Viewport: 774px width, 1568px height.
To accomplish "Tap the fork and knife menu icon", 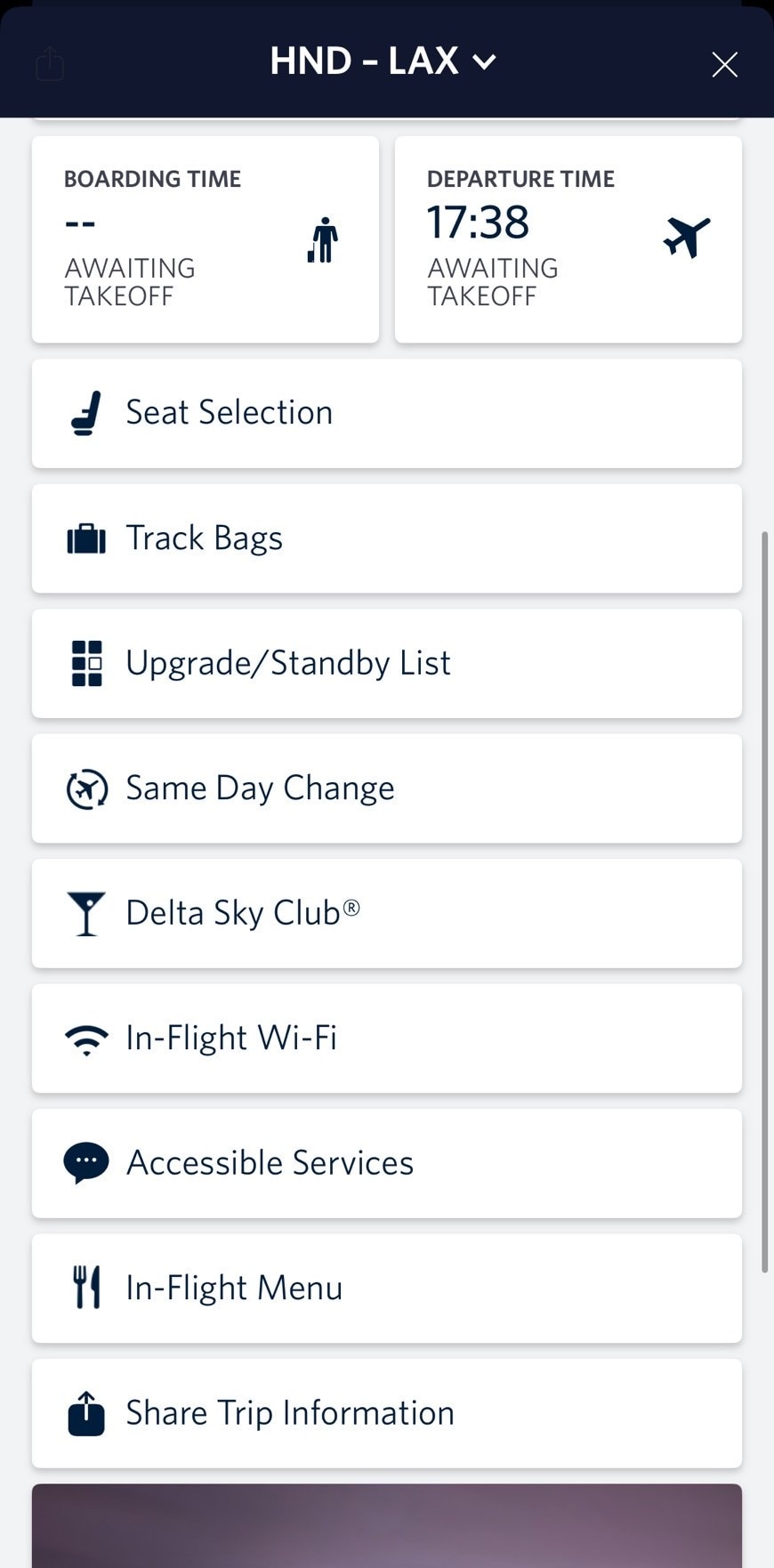I will pyautogui.click(x=86, y=1288).
